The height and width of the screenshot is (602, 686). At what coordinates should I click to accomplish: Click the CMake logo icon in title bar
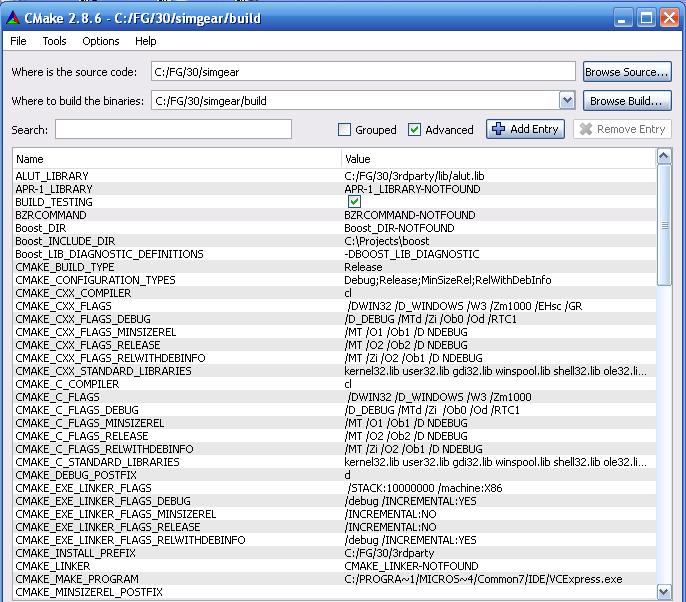click(x=13, y=17)
